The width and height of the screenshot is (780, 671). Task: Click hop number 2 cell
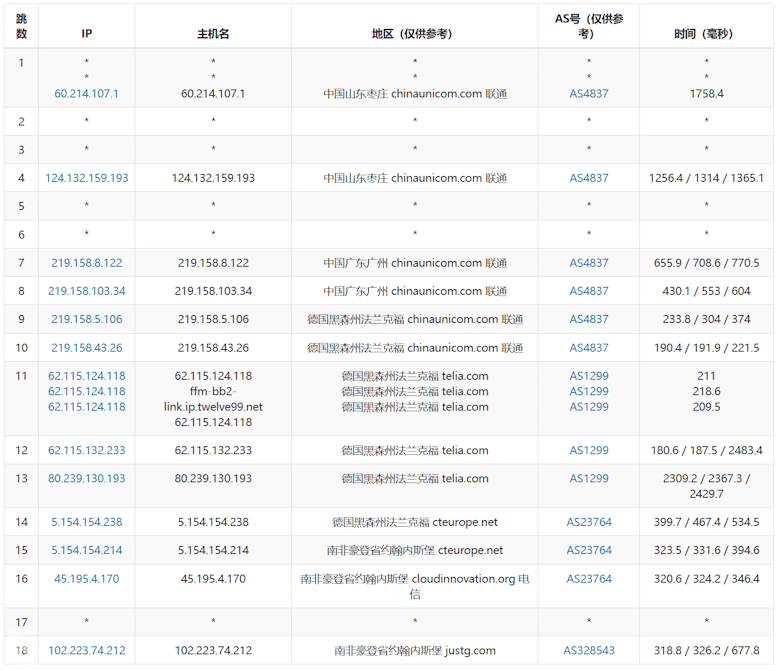click(x=21, y=122)
